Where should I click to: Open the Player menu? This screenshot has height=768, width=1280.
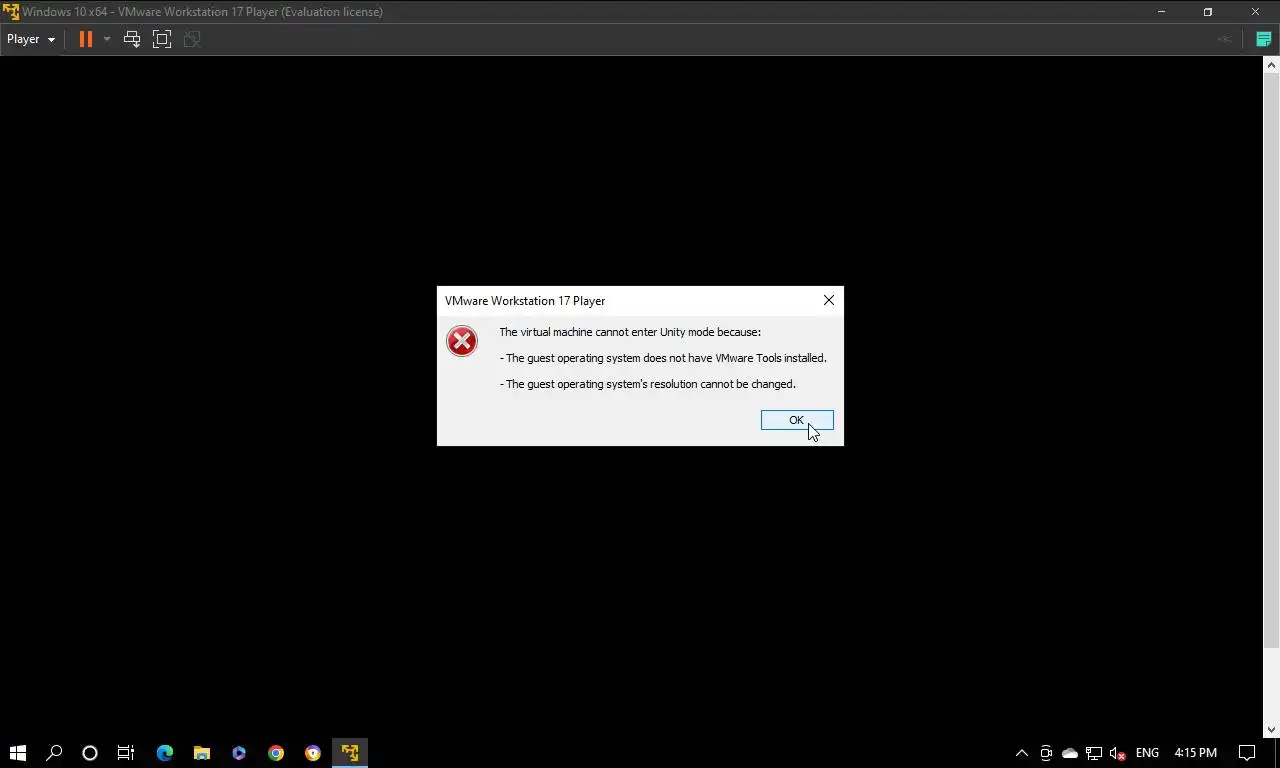[31, 39]
